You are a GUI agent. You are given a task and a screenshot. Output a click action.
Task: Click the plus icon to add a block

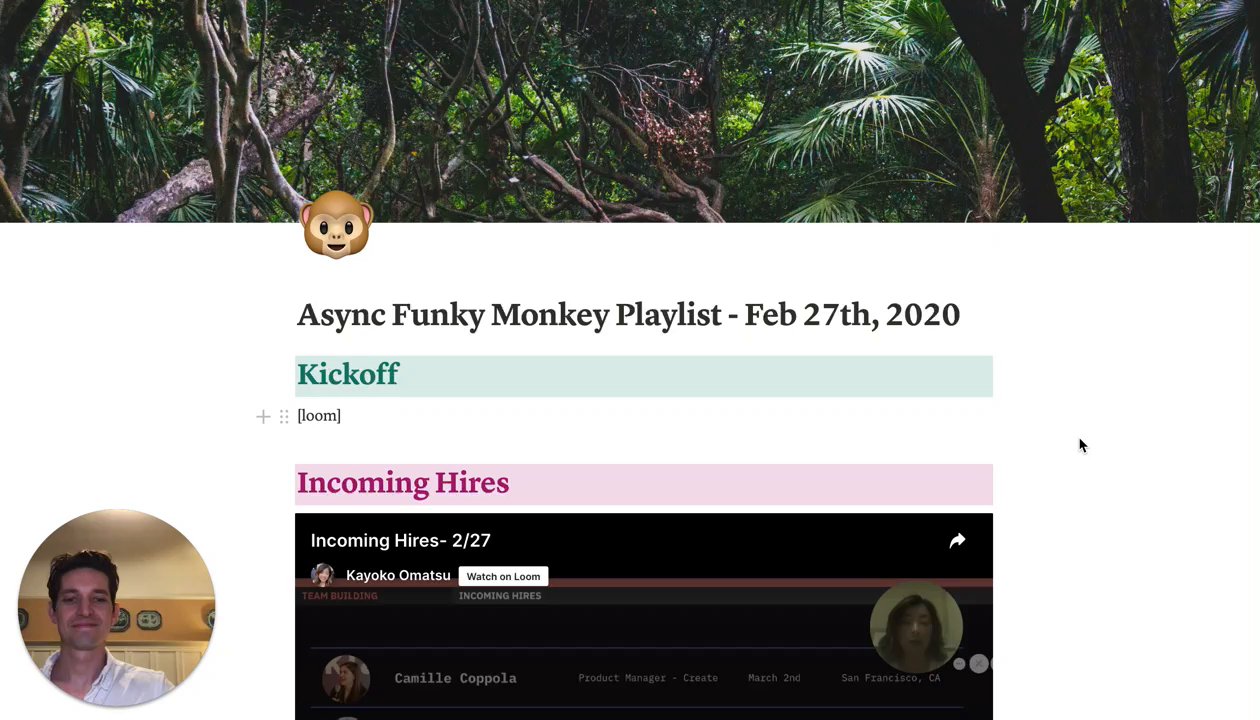(x=263, y=416)
